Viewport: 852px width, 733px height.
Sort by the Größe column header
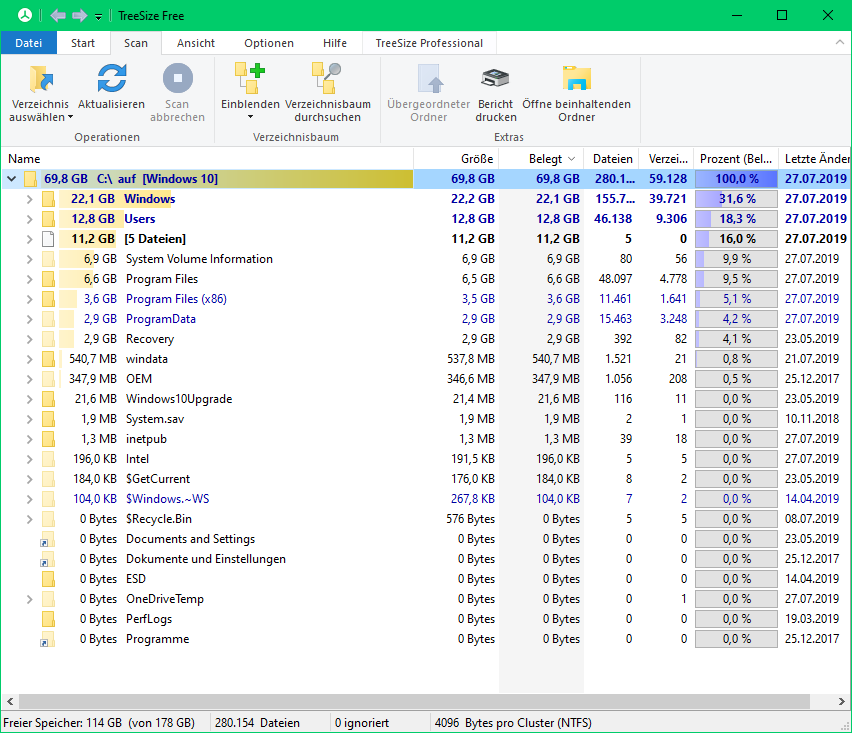[x=456, y=159]
